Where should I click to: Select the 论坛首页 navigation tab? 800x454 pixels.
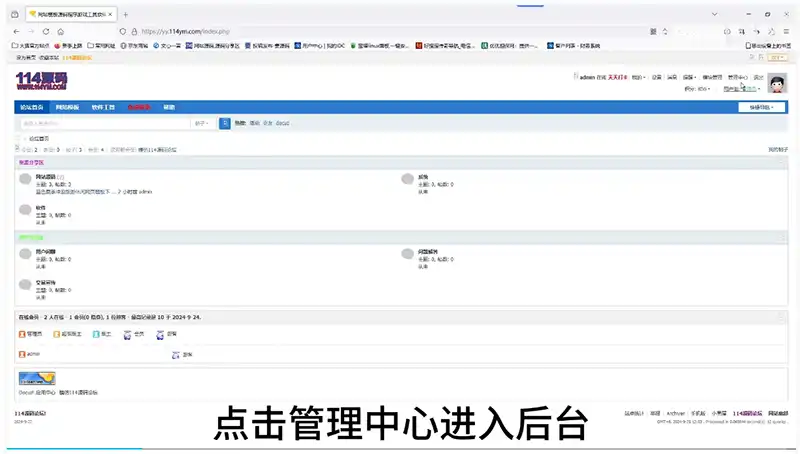(x=32, y=107)
